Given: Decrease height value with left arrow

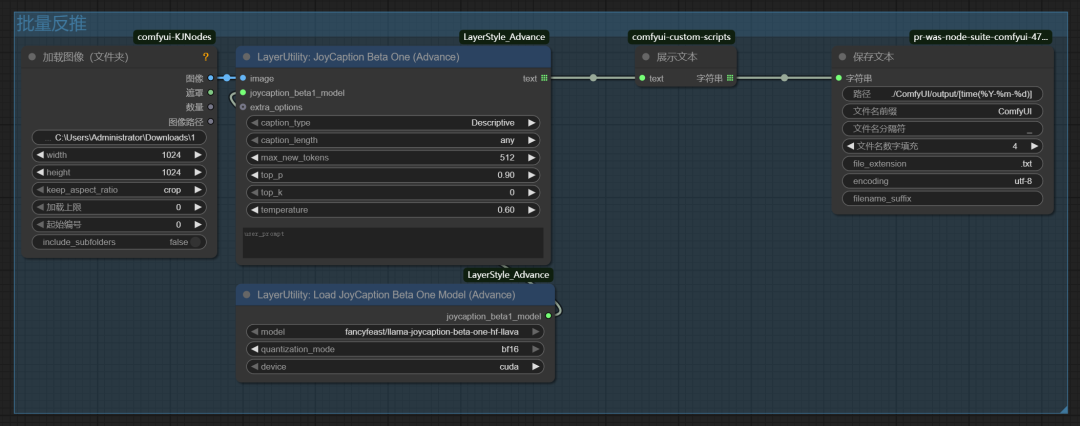Looking at the screenshot, I should pos(39,172).
